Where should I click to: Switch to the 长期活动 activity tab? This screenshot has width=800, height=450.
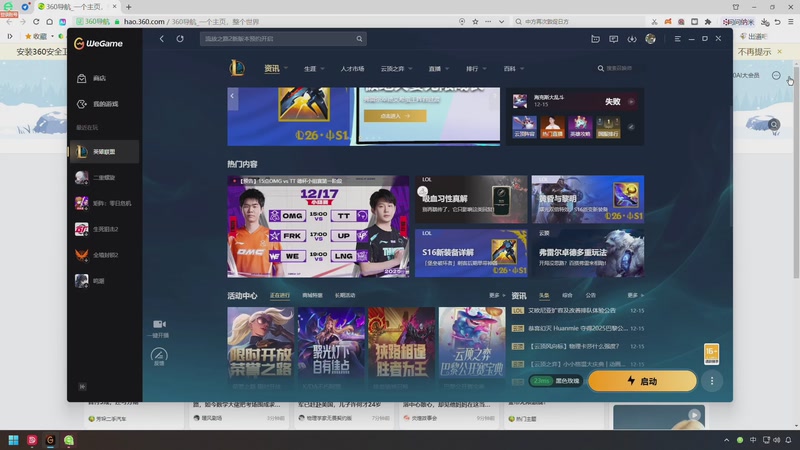[345, 295]
